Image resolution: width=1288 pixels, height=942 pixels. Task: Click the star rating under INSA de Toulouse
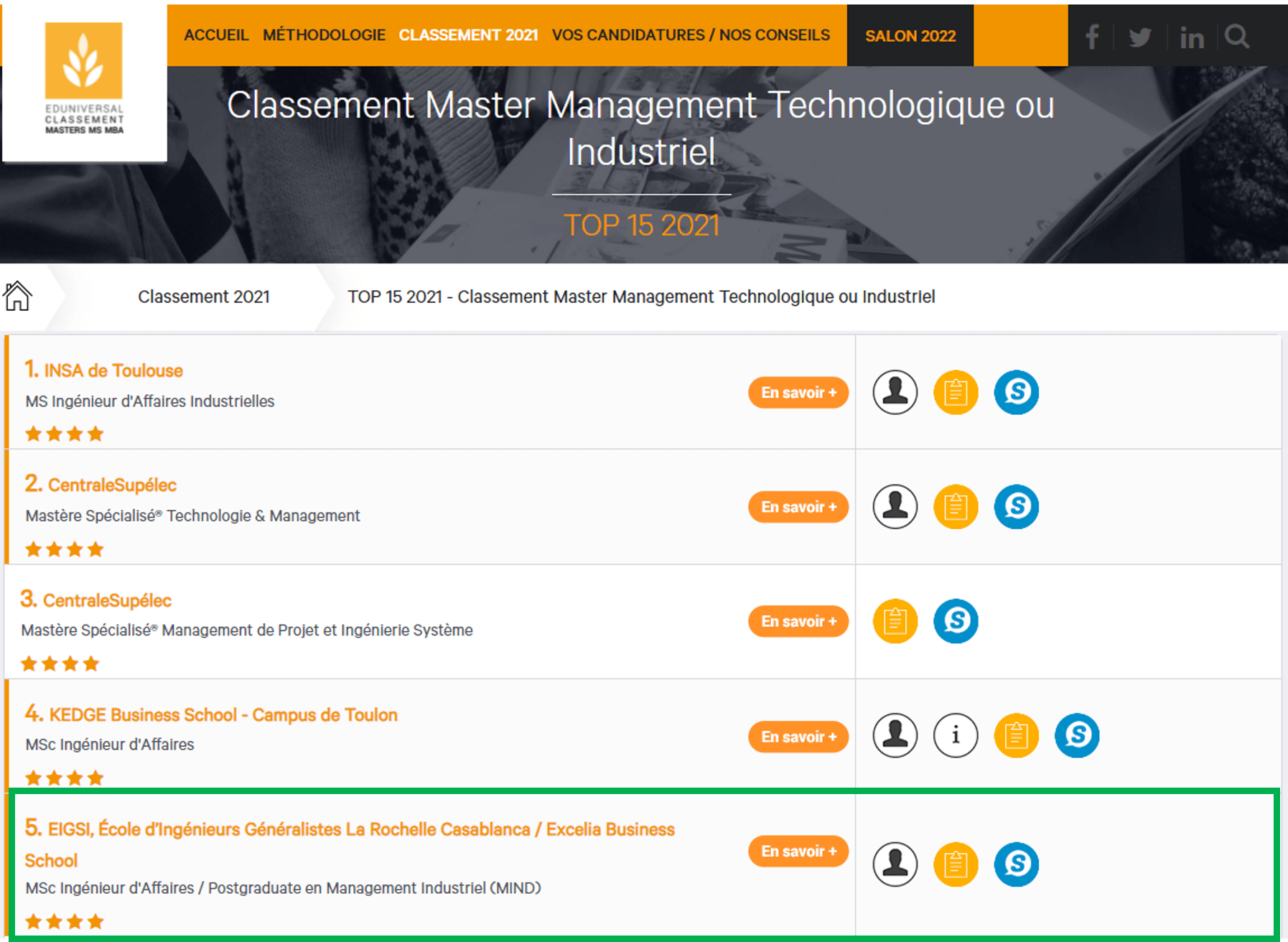pos(65,434)
